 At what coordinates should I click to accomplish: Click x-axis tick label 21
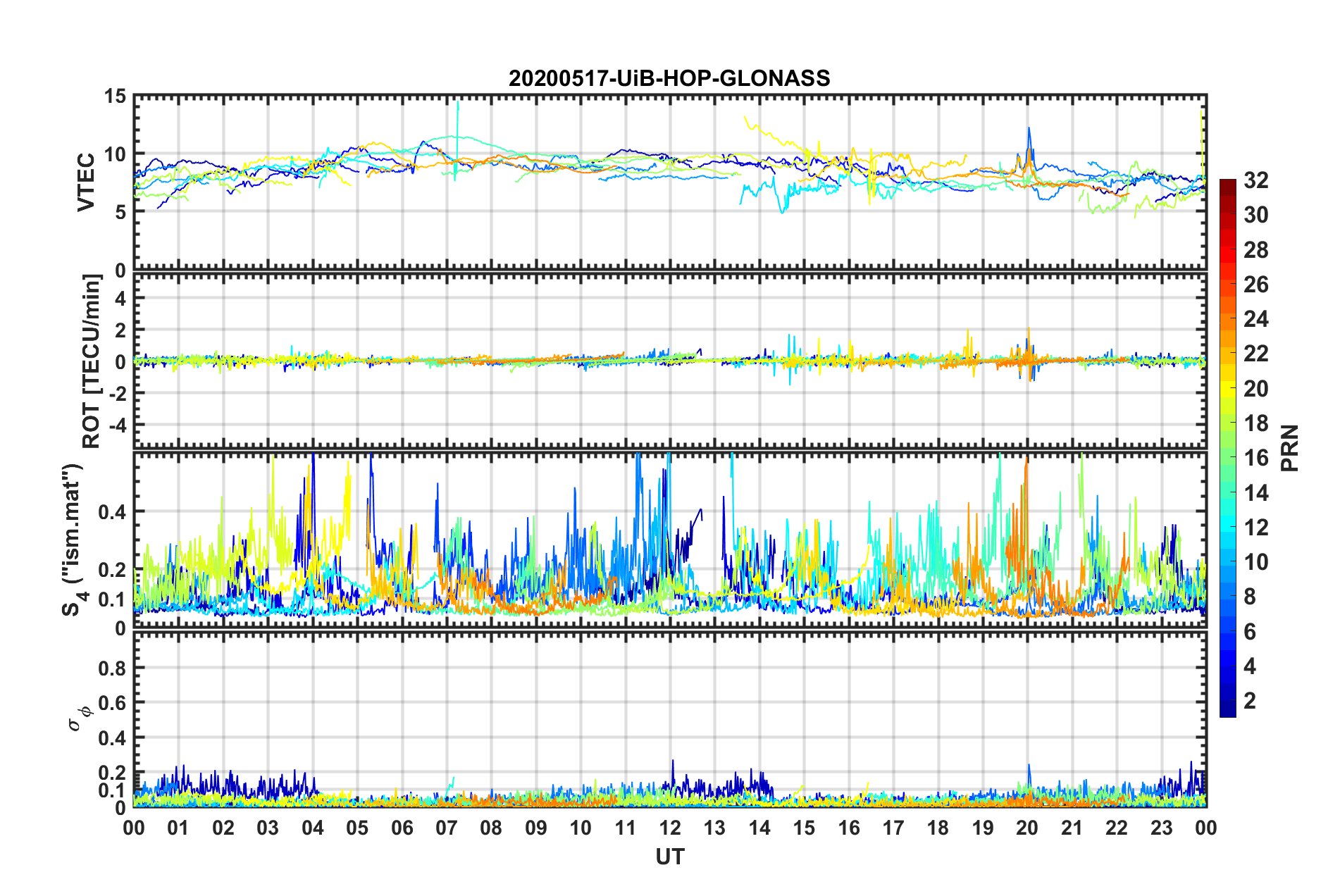coord(1072,828)
